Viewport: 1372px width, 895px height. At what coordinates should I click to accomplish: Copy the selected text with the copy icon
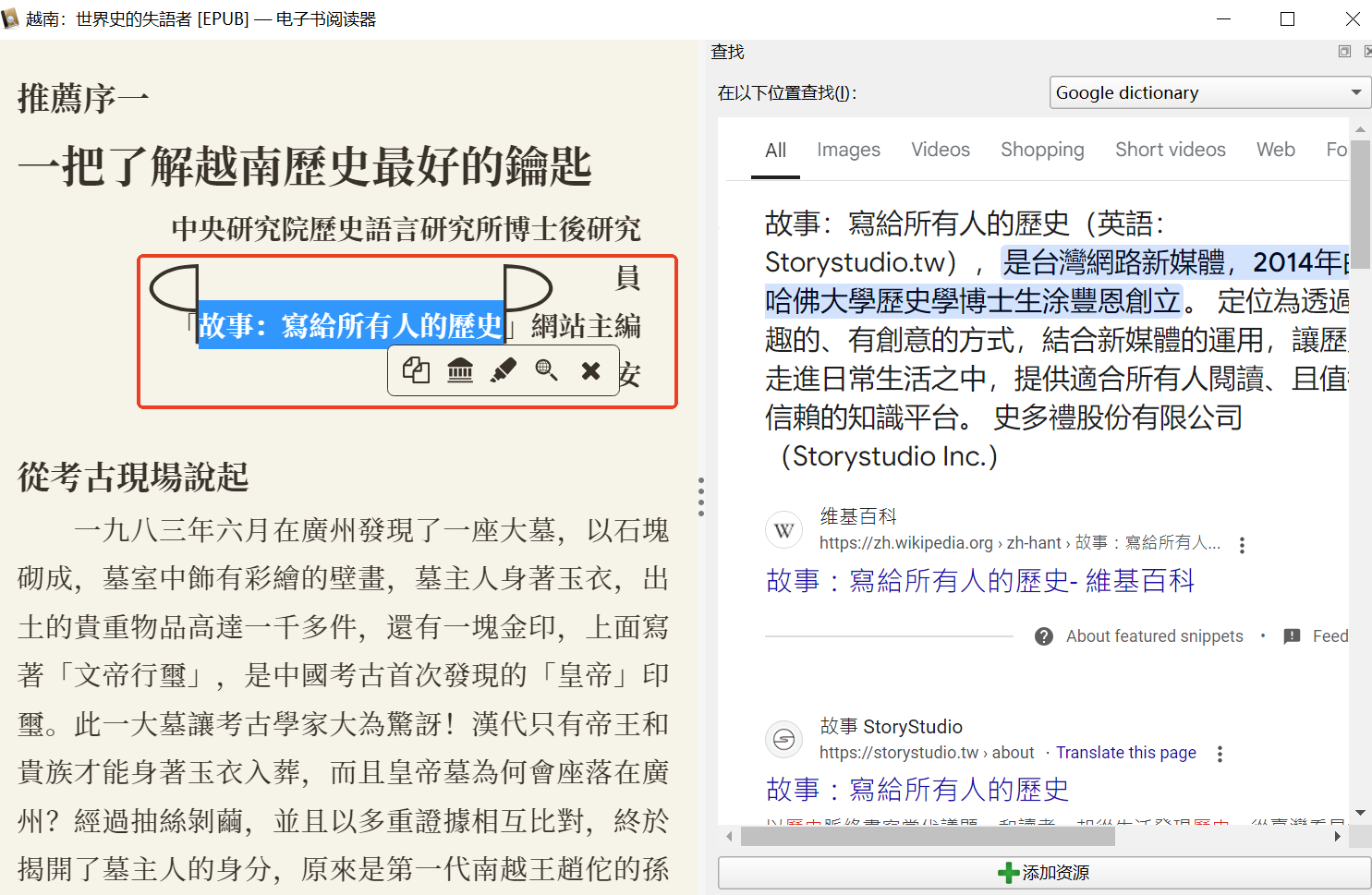tap(416, 370)
